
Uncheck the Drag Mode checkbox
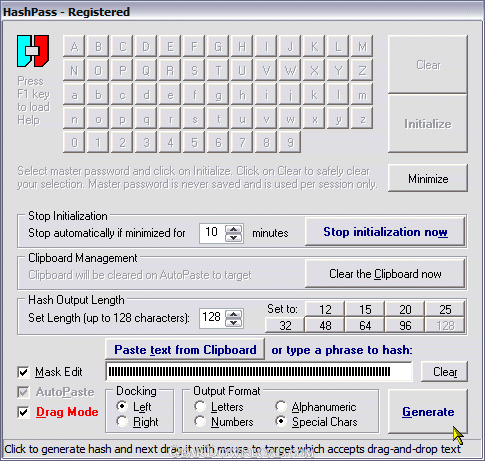[x=23, y=412]
